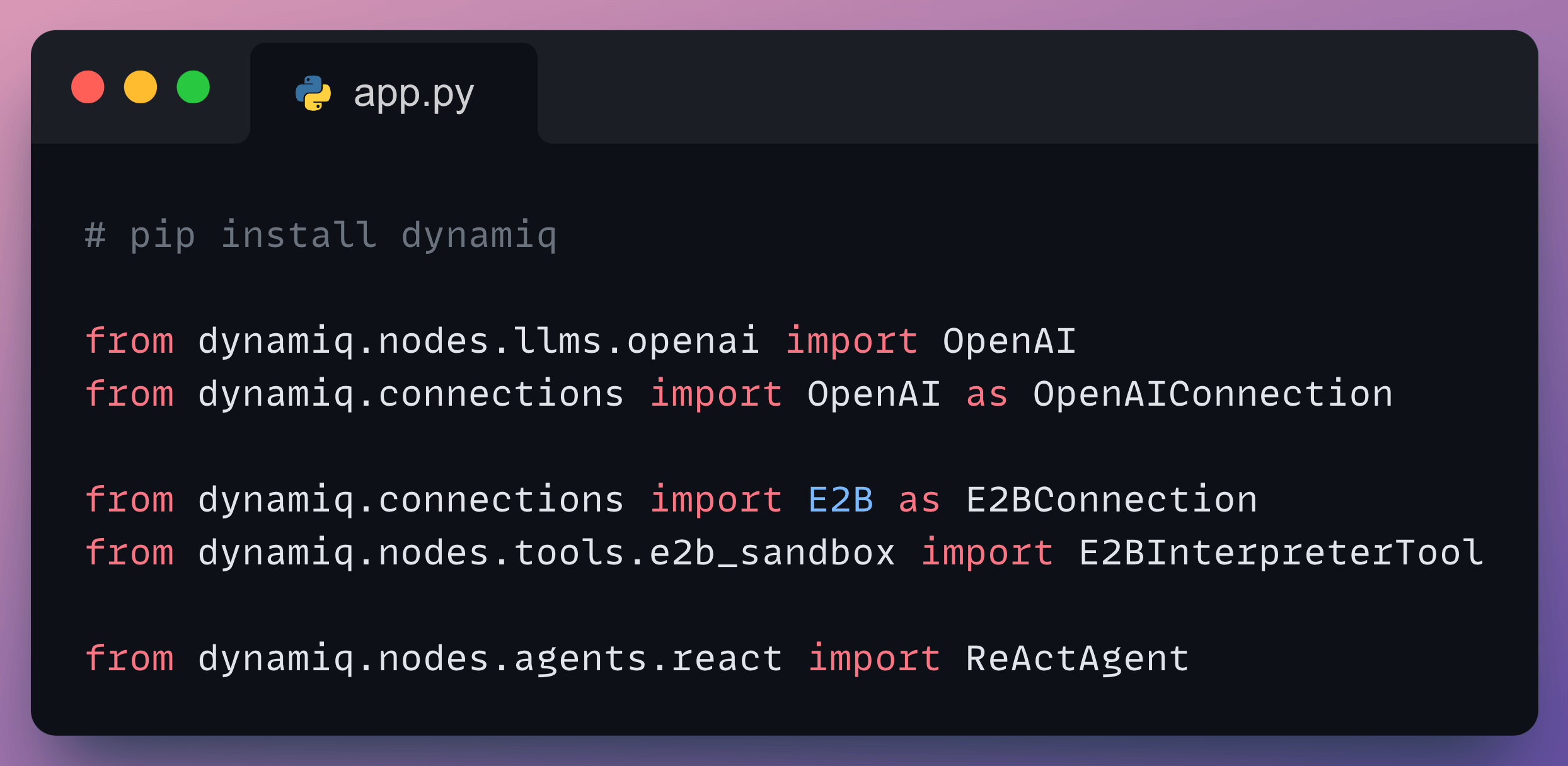Click dynamiq.nodes.agents.react module path

(490, 659)
